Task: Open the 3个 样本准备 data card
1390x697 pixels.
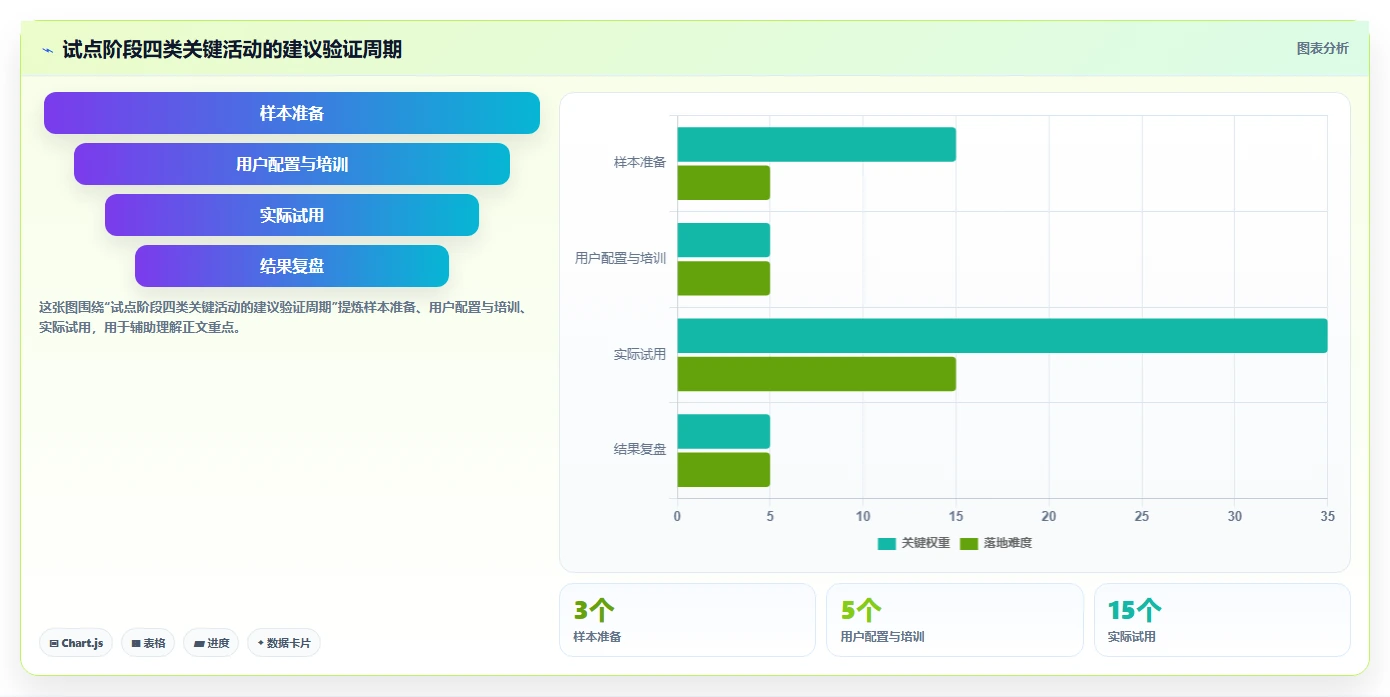Action: pos(687,620)
